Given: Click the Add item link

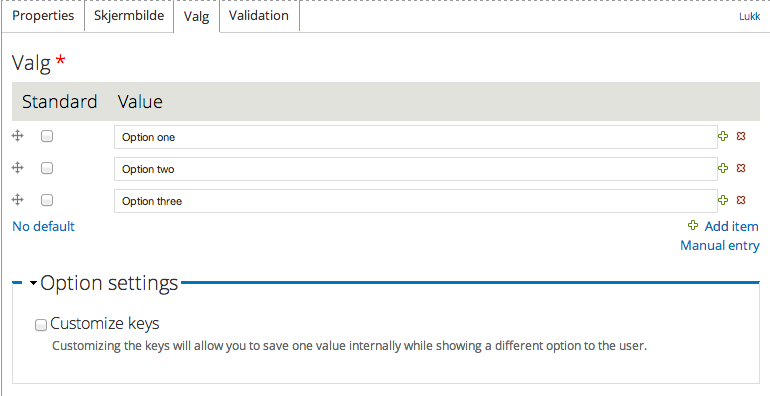Looking at the screenshot, I should coord(723,226).
